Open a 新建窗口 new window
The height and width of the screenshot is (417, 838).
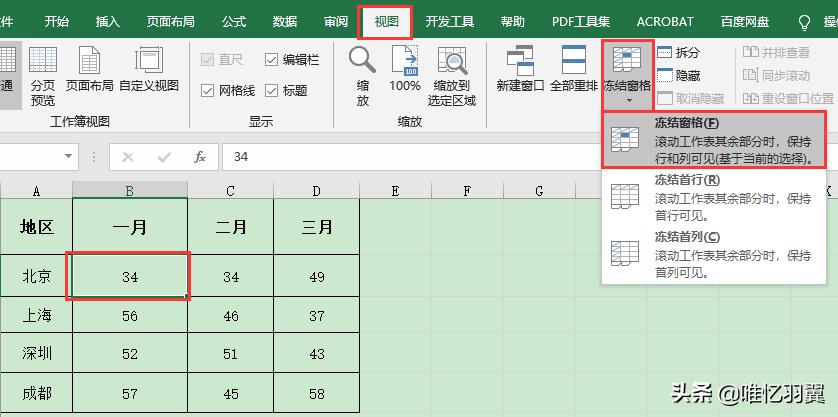point(520,70)
